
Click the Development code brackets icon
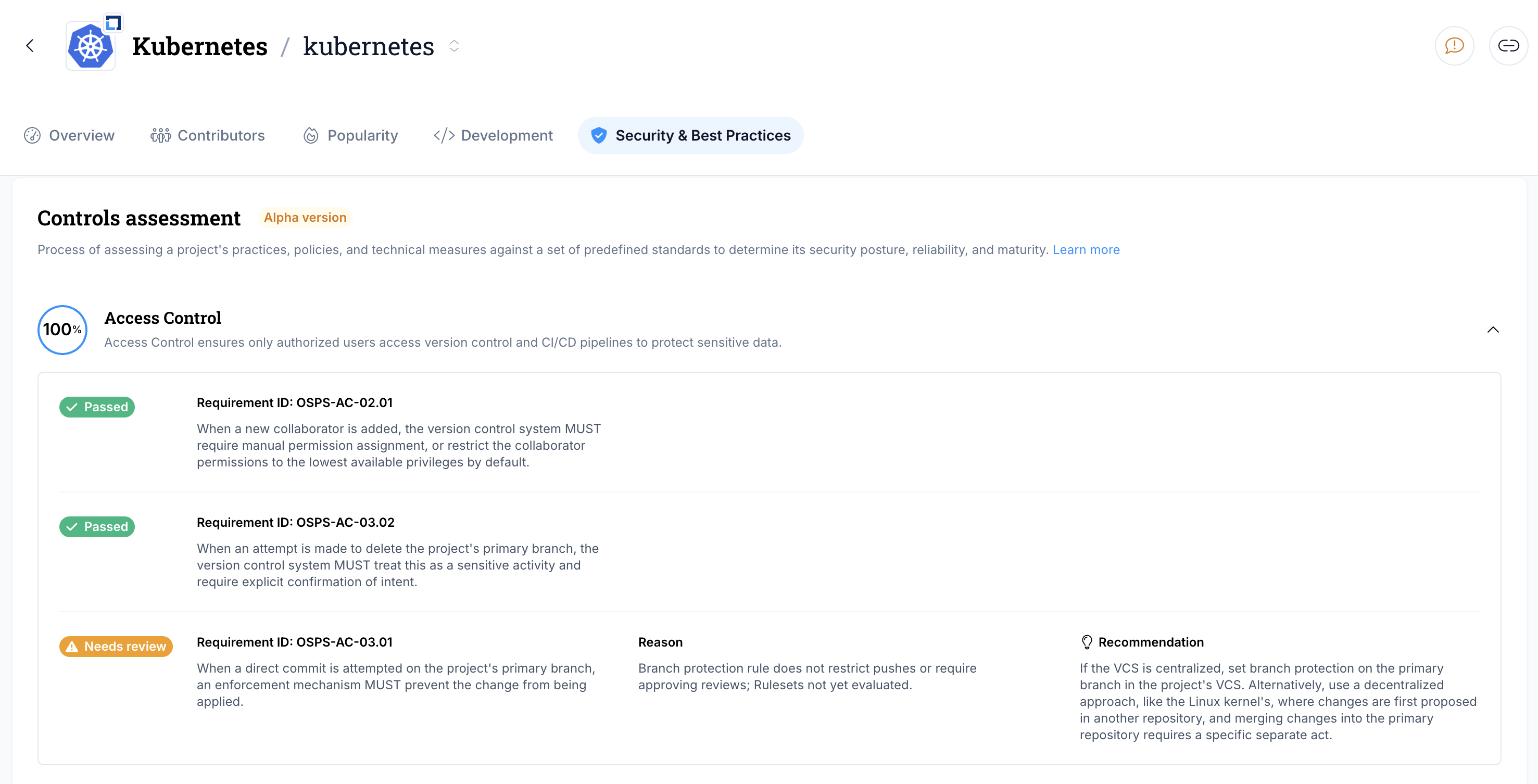(x=444, y=135)
